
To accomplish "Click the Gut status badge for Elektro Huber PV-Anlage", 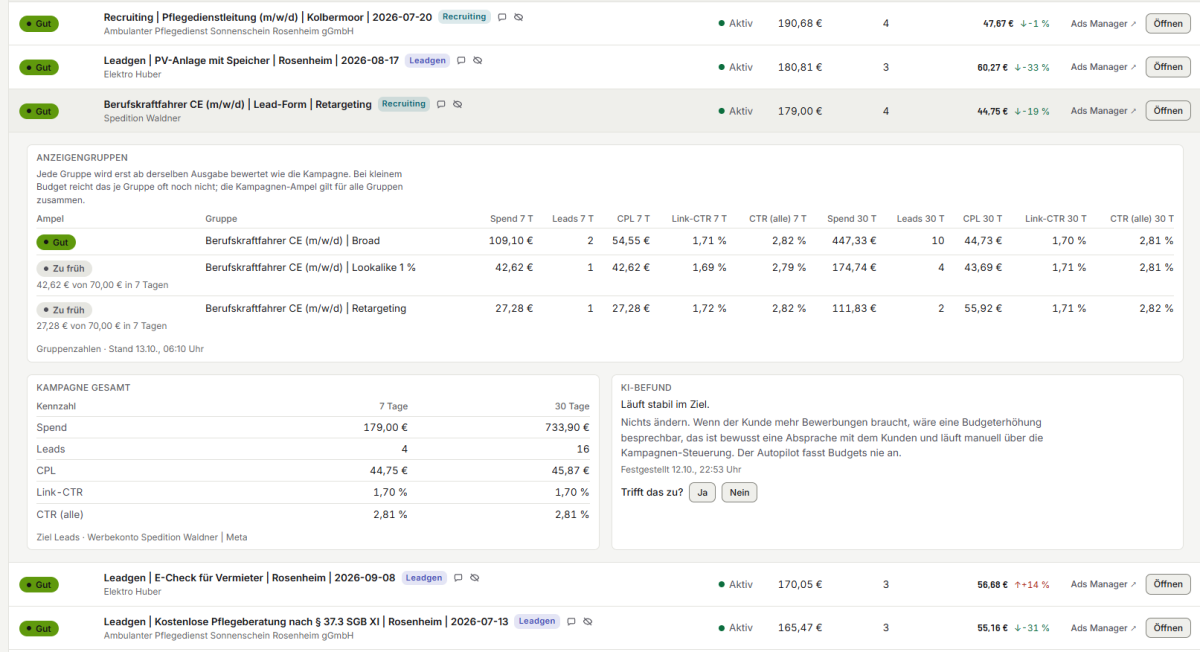I will click(x=39, y=67).
